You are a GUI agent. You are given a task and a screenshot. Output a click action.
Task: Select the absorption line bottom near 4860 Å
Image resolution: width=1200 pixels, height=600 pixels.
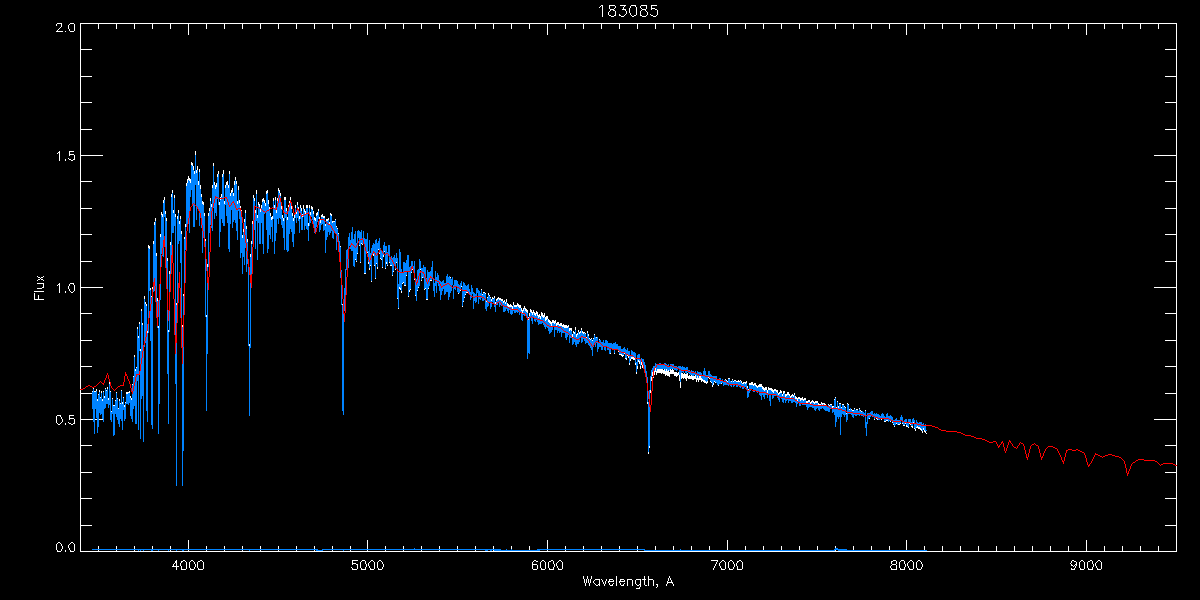[x=343, y=410]
